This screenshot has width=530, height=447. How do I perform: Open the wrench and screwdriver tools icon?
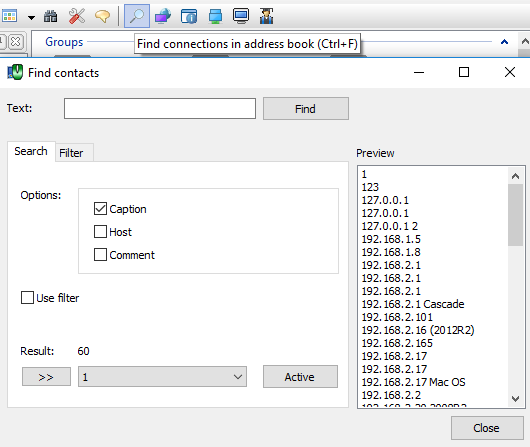coord(77,16)
